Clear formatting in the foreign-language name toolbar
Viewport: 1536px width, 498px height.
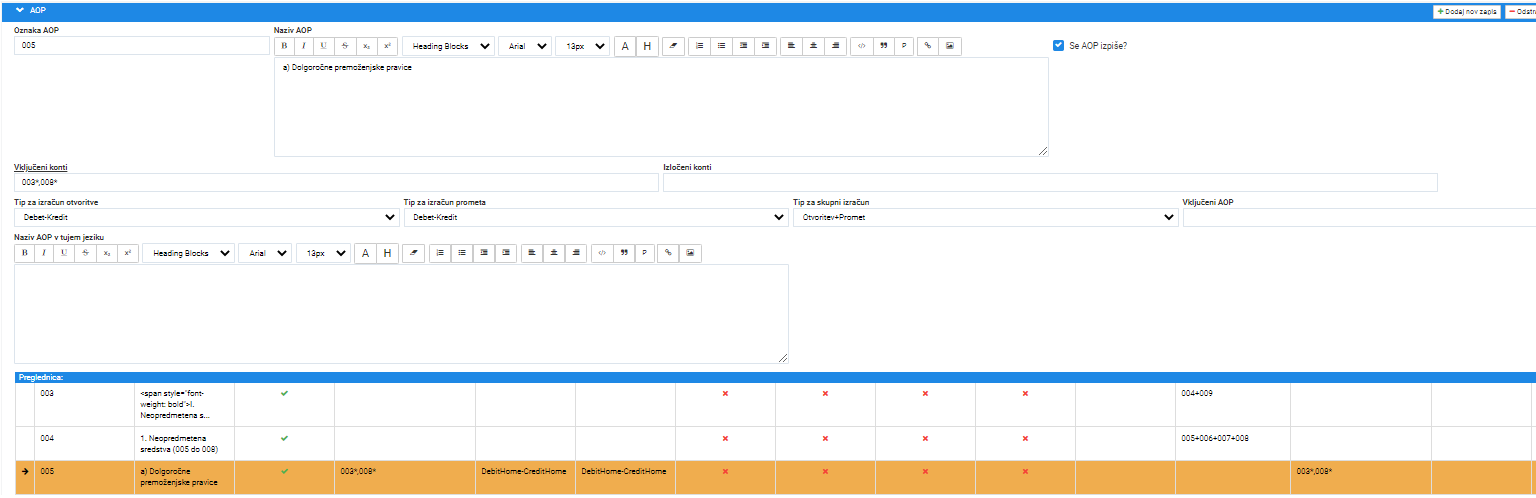click(x=413, y=254)
